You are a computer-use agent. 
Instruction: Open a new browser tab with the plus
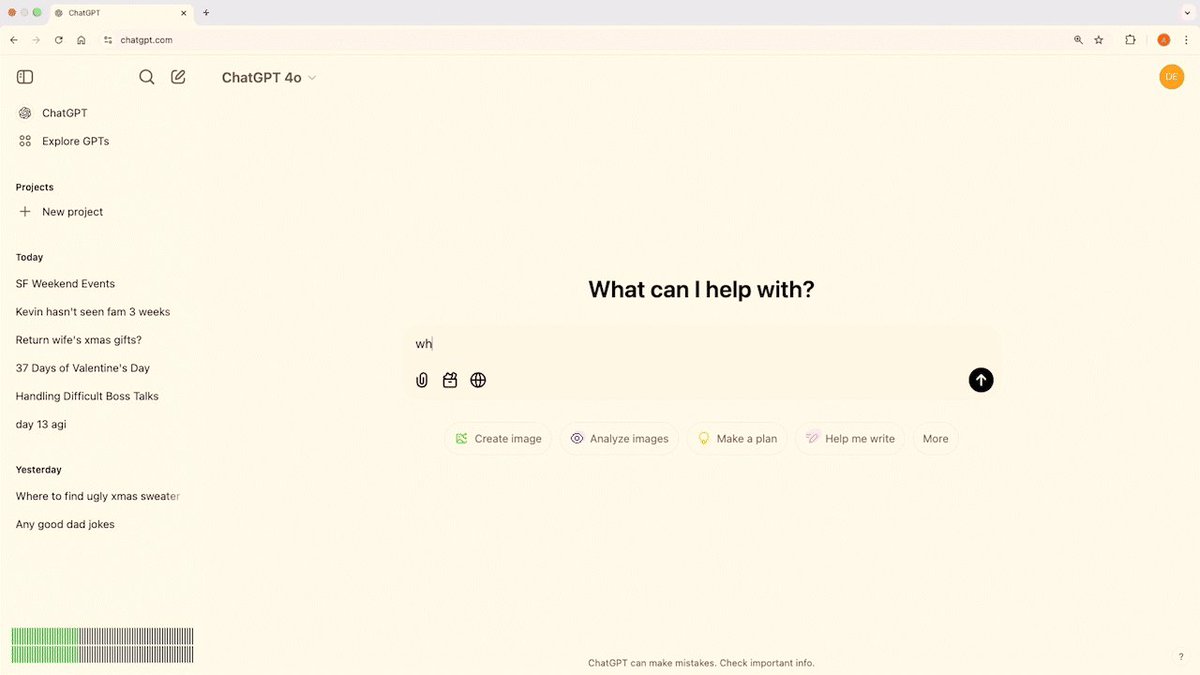[x=206, y=13]
